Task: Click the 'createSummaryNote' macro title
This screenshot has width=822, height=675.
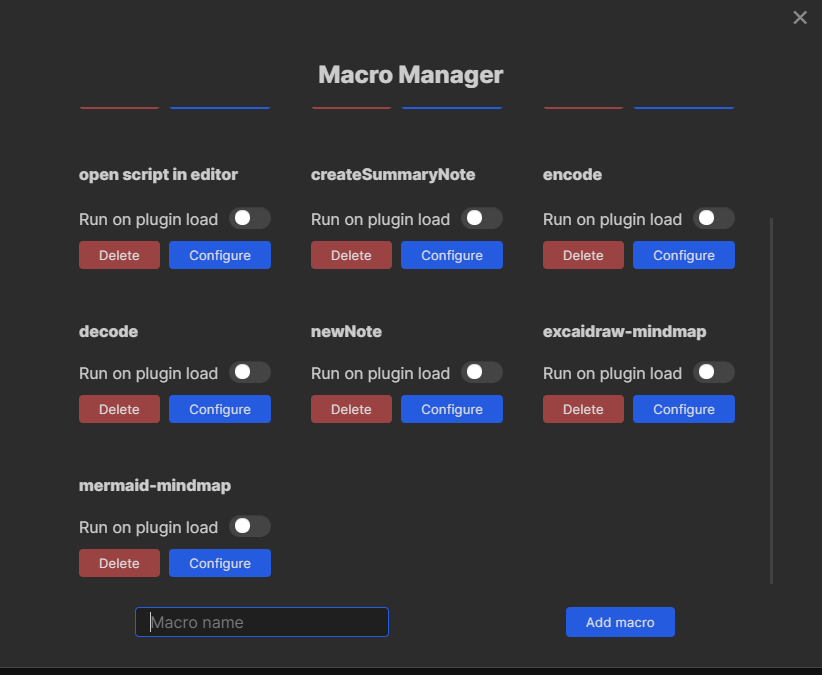Action: click(x=393, y=175)
